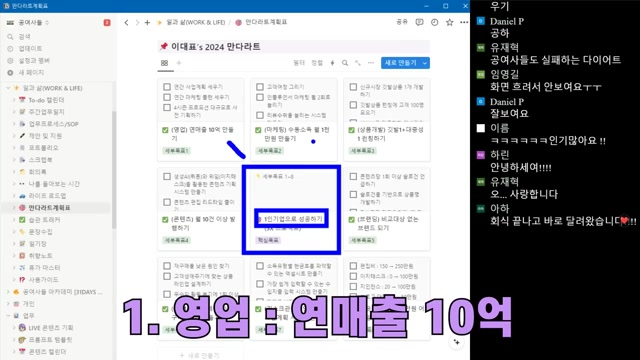
Task: Check 연간 마케팅 플랜 세우기 checkbox
Action: [167, 97]
